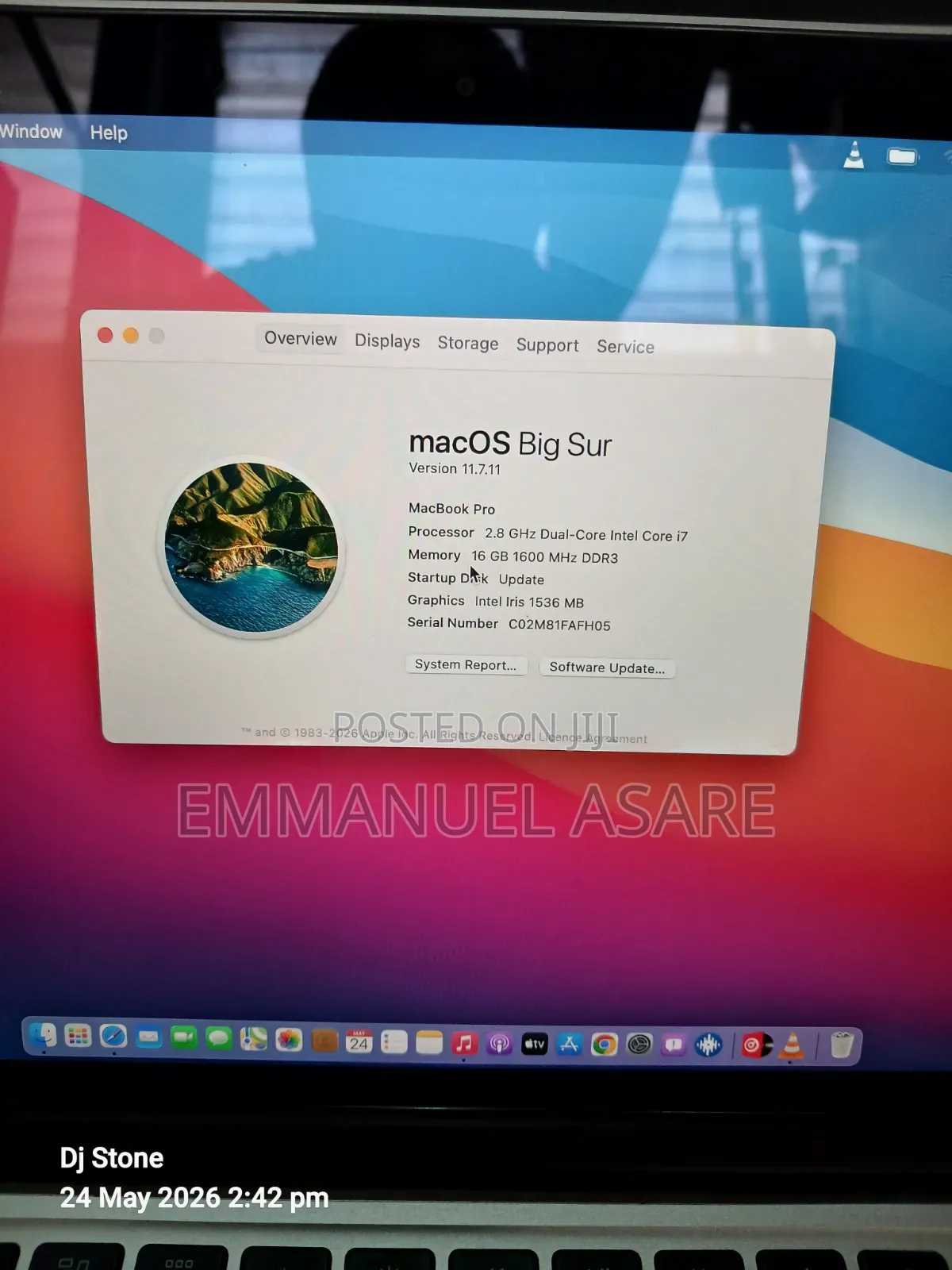This screenshot has width=952, height=1270.
Task: Open the Music app in dock
Action: [x=464, y=1043]
